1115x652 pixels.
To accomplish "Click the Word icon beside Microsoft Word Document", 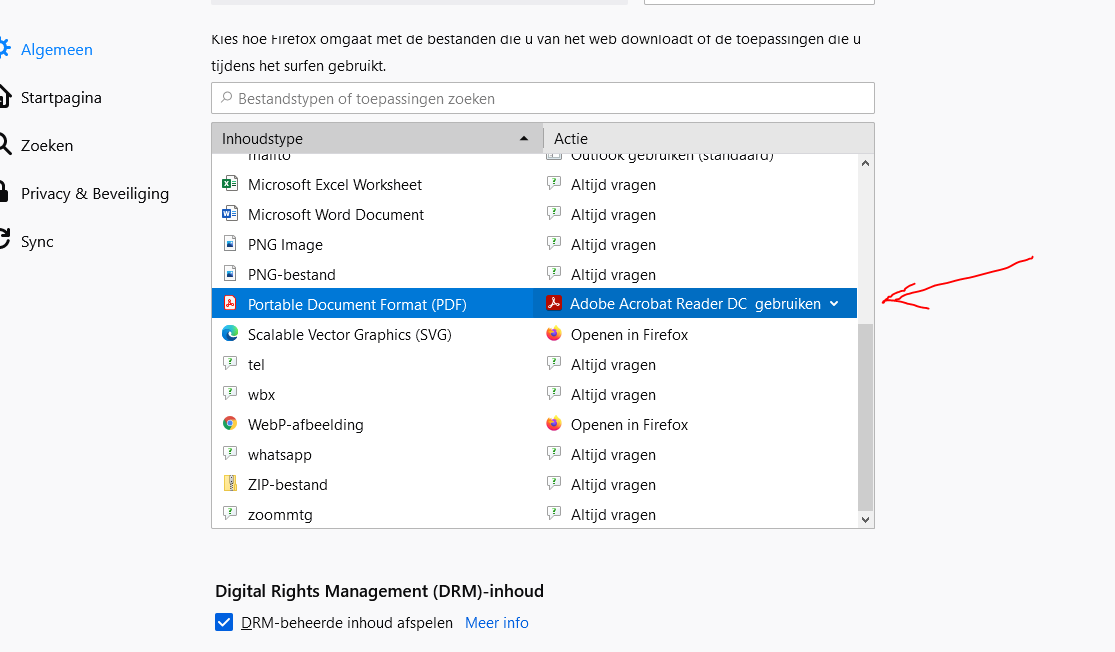I will click(x=230, y=213).
